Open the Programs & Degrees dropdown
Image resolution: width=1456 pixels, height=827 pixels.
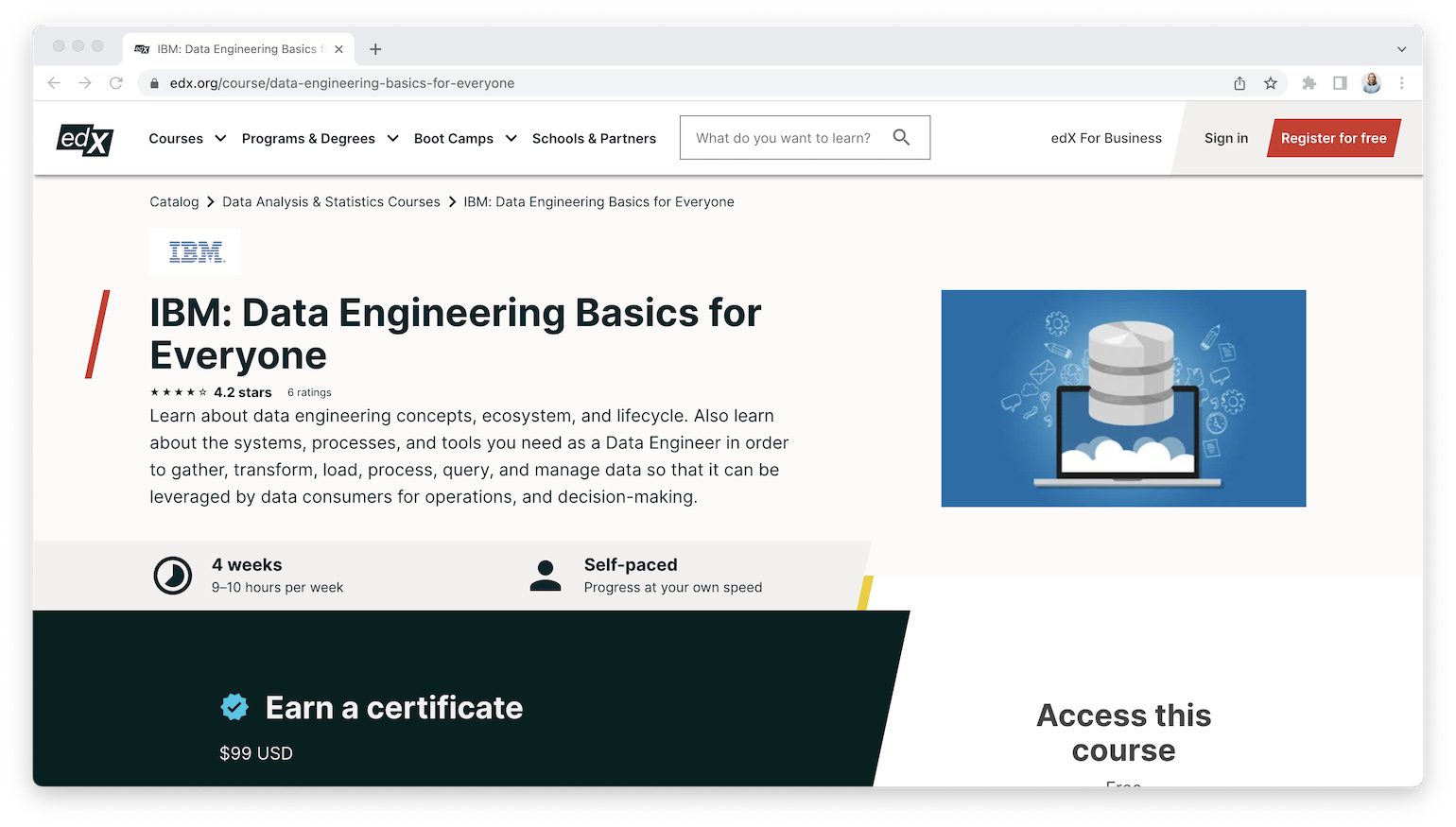[x=319, y=138]
